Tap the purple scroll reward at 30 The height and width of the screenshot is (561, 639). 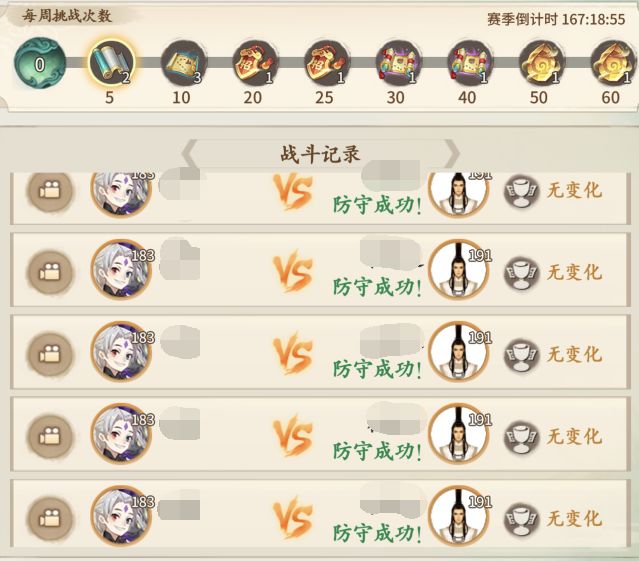[398, 63]
